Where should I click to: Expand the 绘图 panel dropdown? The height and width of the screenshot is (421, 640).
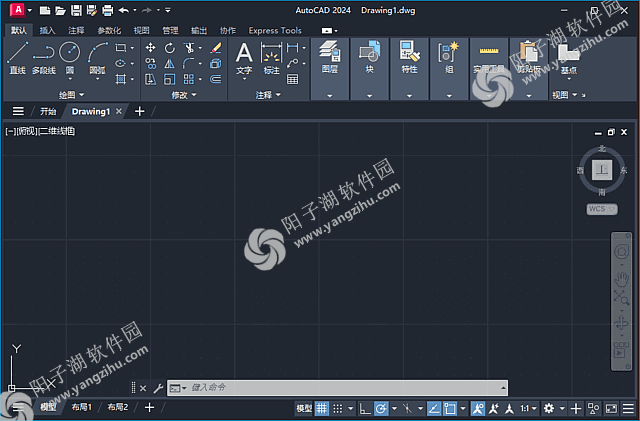pyautogui.click(x=71, y=95)
